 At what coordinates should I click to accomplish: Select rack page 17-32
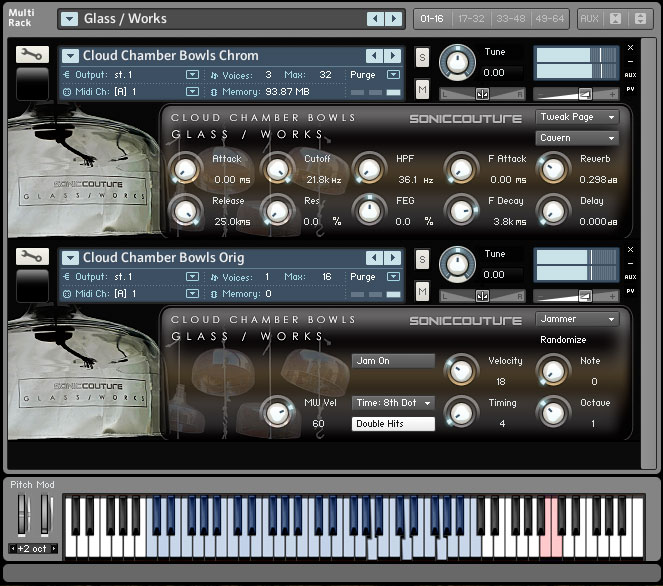(x=471, y=19)
